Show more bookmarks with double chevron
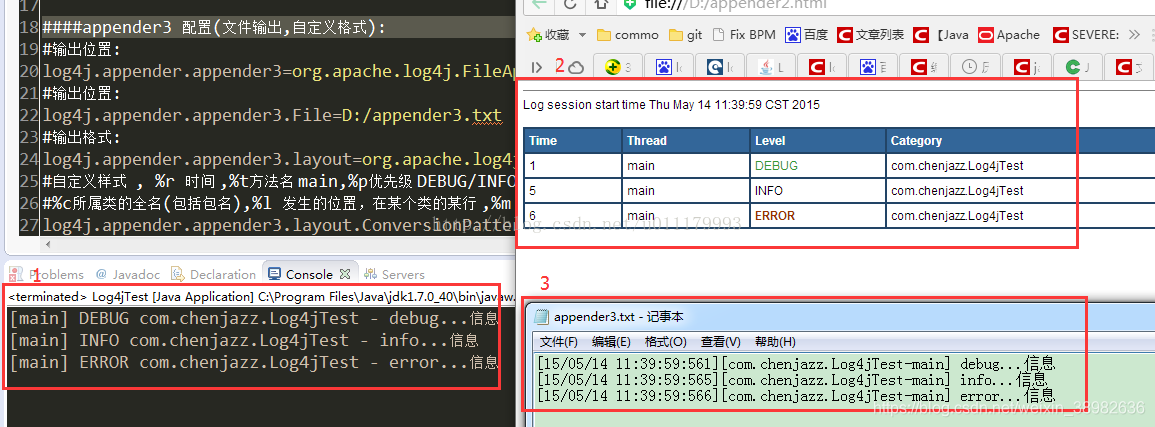The height and width of the screenshot is (427, 1155). [x=1135, y=35]
